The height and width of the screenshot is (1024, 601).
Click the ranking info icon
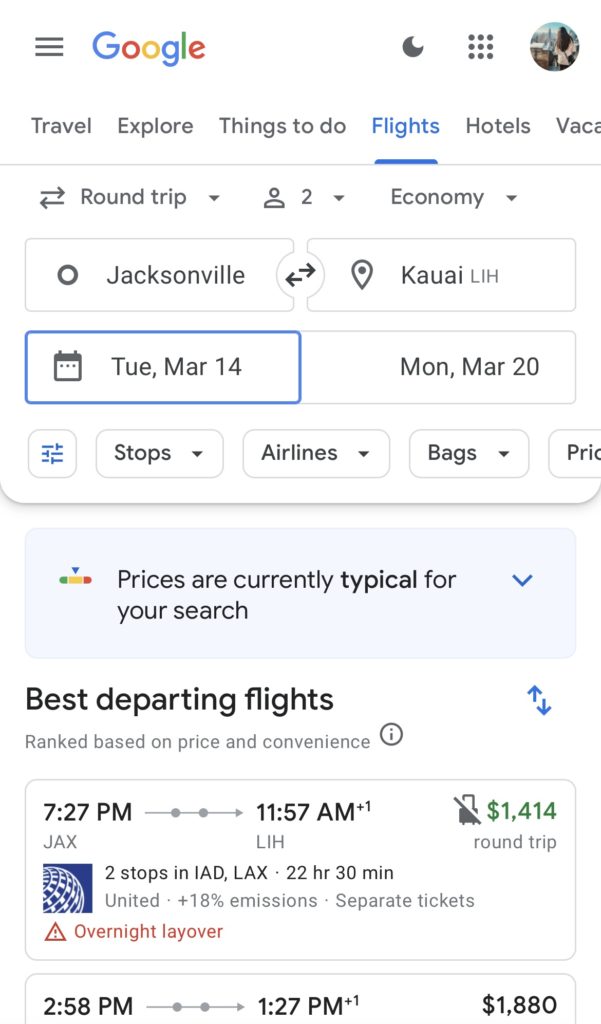click(x=392, y=736)
